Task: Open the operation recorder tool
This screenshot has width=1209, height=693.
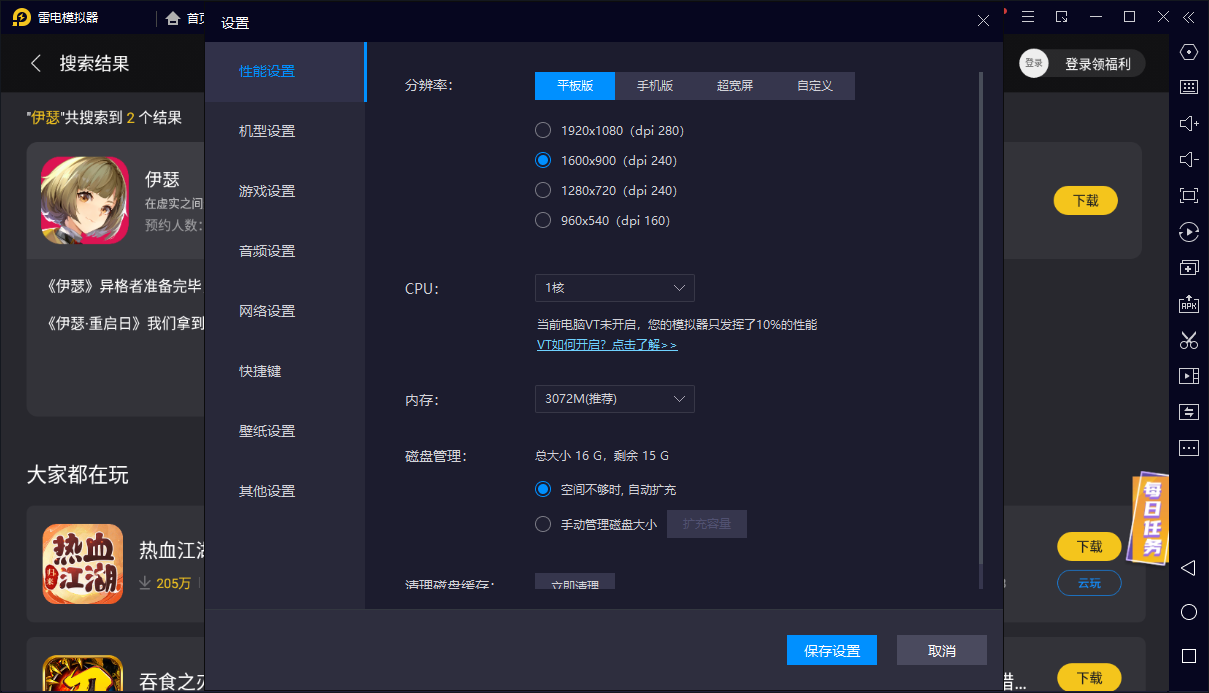Action: pos(1188,231)
